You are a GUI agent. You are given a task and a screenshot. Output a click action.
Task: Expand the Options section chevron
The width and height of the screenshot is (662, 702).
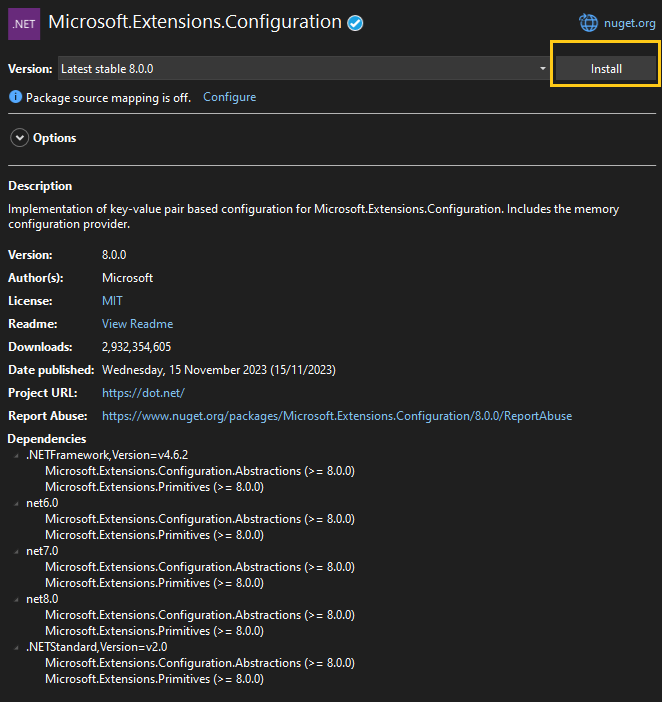click(x=19, y=138)
